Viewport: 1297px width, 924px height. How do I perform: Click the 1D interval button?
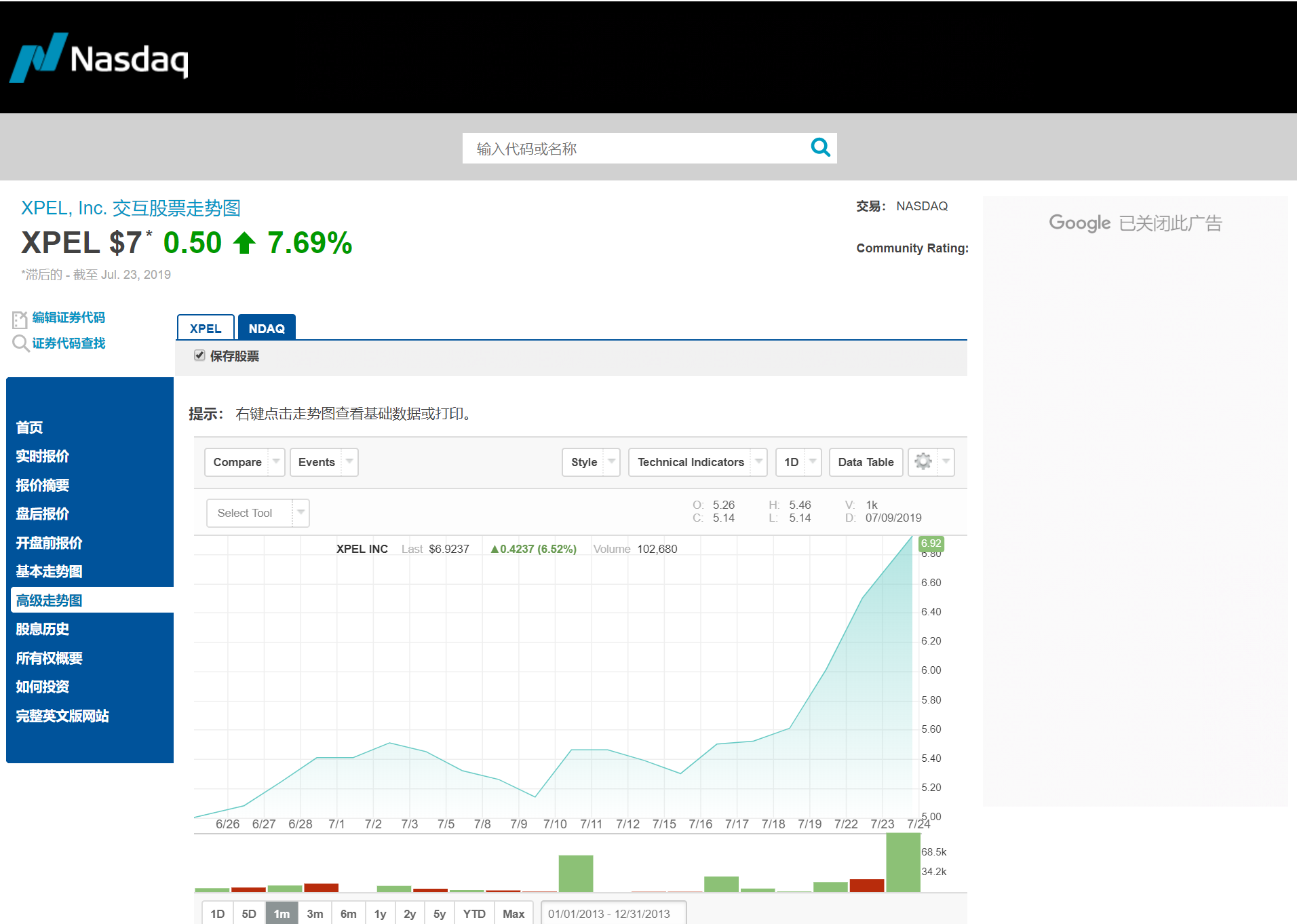[791, 462]
